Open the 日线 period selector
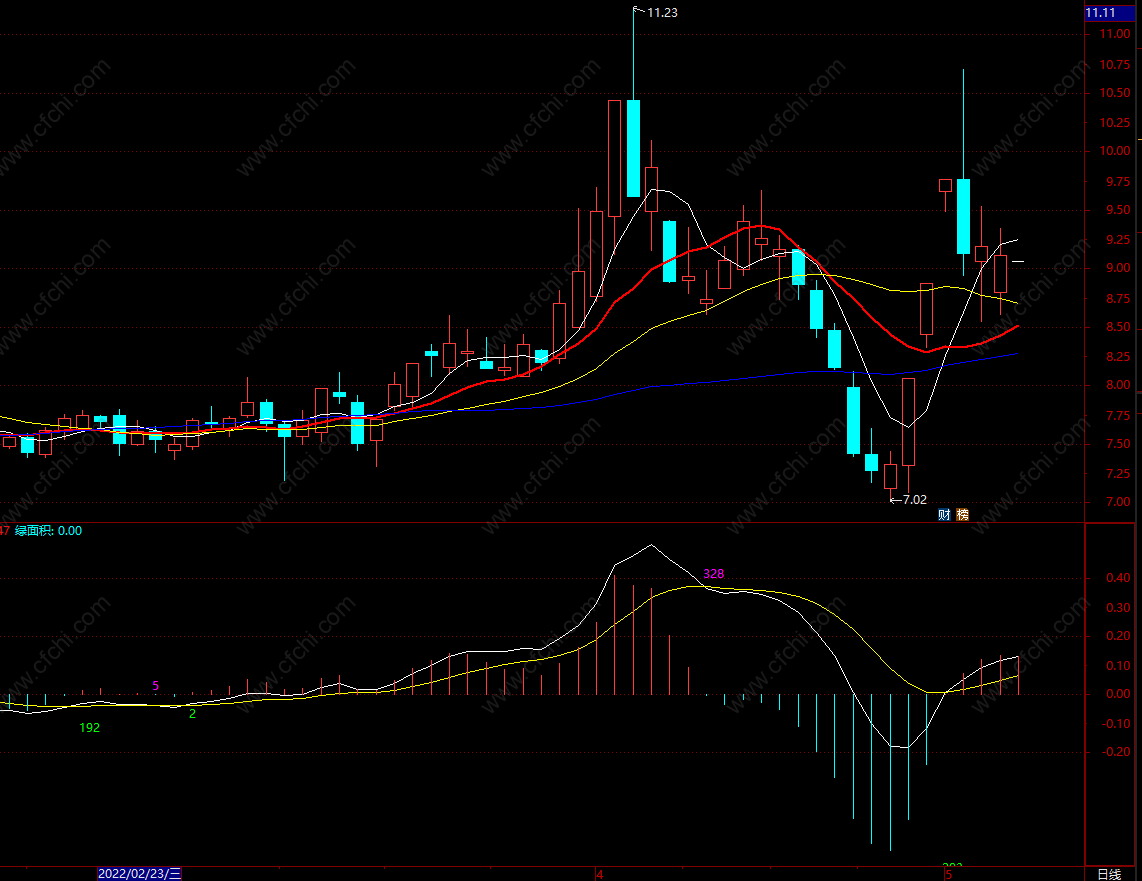The height and width of the screenshot is (881, 1142). [1109, 874]
